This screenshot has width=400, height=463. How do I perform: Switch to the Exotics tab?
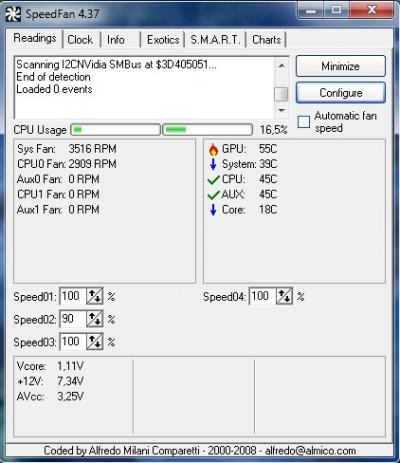click(163, 40)
